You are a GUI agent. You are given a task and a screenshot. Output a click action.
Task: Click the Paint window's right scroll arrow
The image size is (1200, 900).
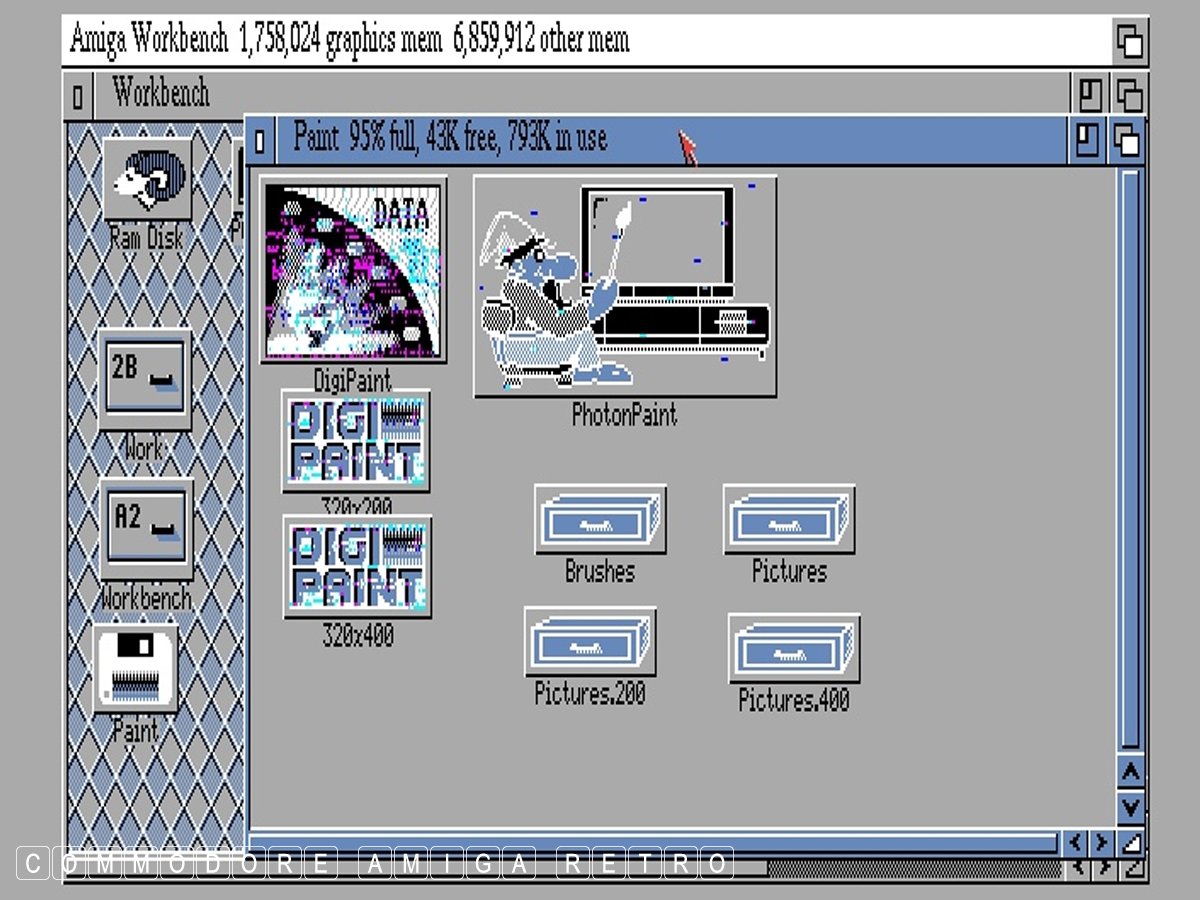pyautogui.click(x=1101, y=842)
